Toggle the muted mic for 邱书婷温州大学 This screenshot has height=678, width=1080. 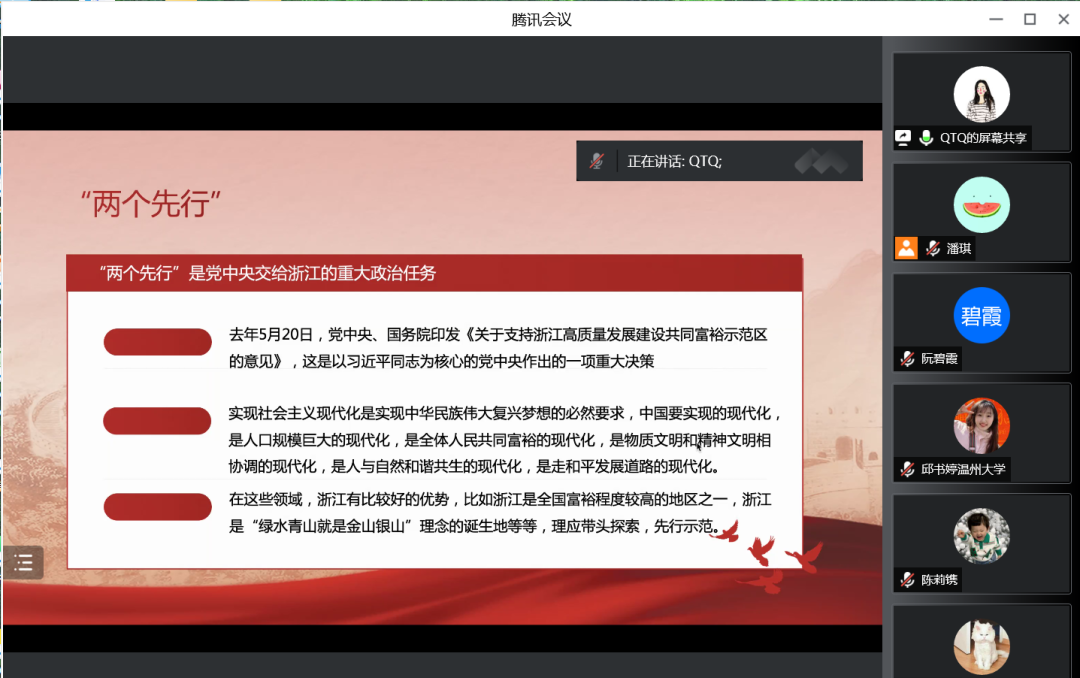point(907,469)
